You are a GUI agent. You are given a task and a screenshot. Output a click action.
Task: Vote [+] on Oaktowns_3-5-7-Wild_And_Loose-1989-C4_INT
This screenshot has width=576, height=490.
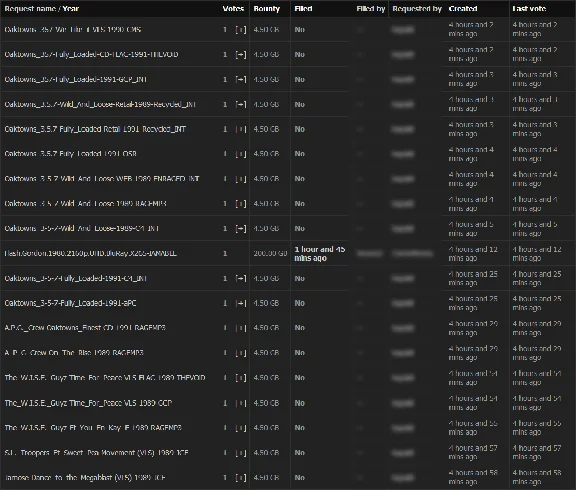coord(241,229)
